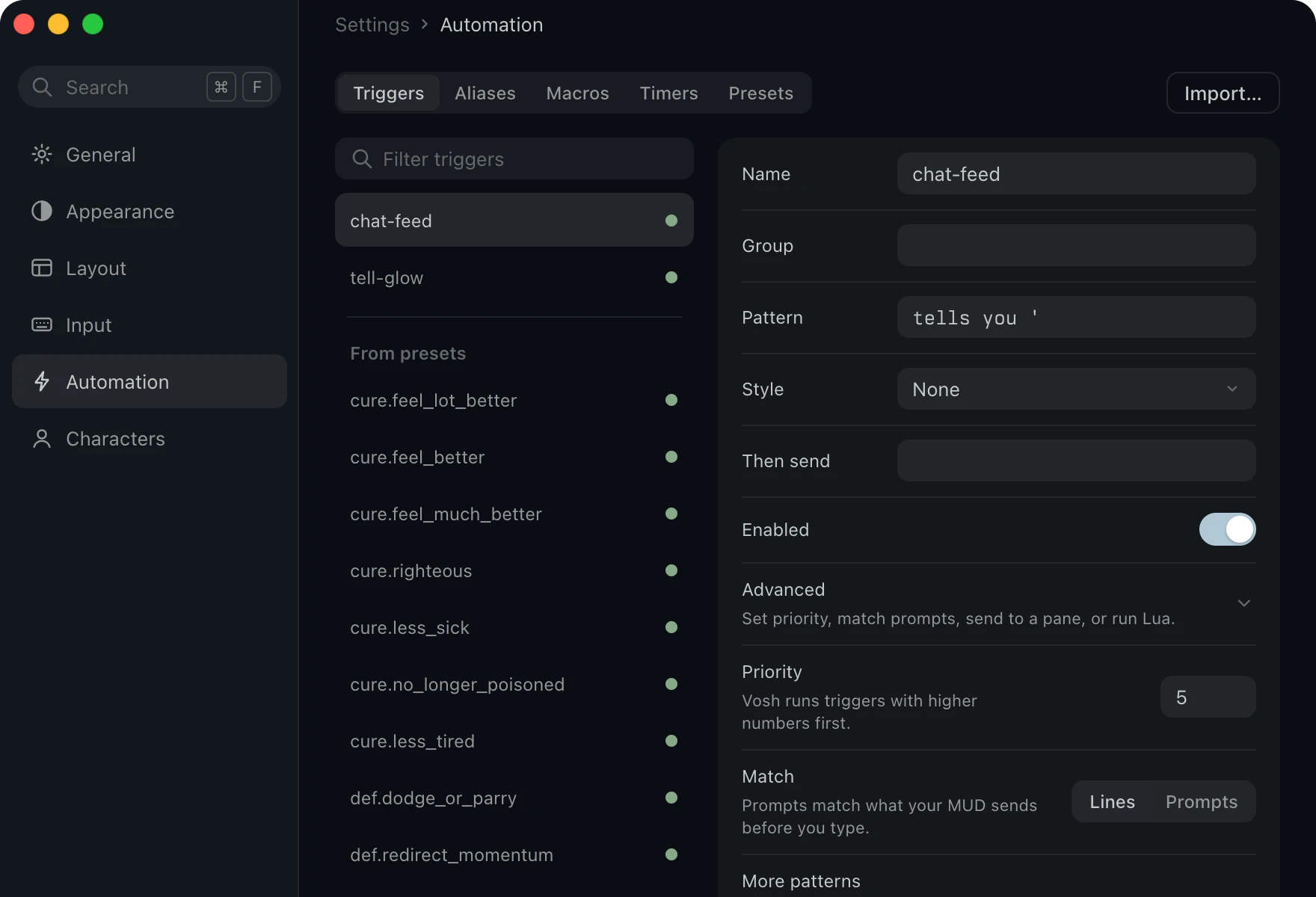Image resolution: width=1316 pixels, height=897 pixels.
Task: Click the F key shortcut badge
Action: pyautogui.click(x=257, y=87)
